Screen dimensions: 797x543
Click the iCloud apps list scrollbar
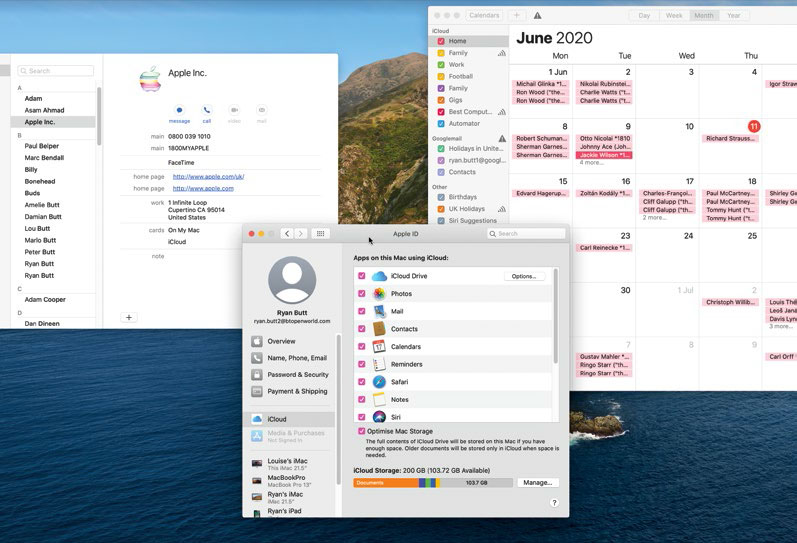coord(556,315)
